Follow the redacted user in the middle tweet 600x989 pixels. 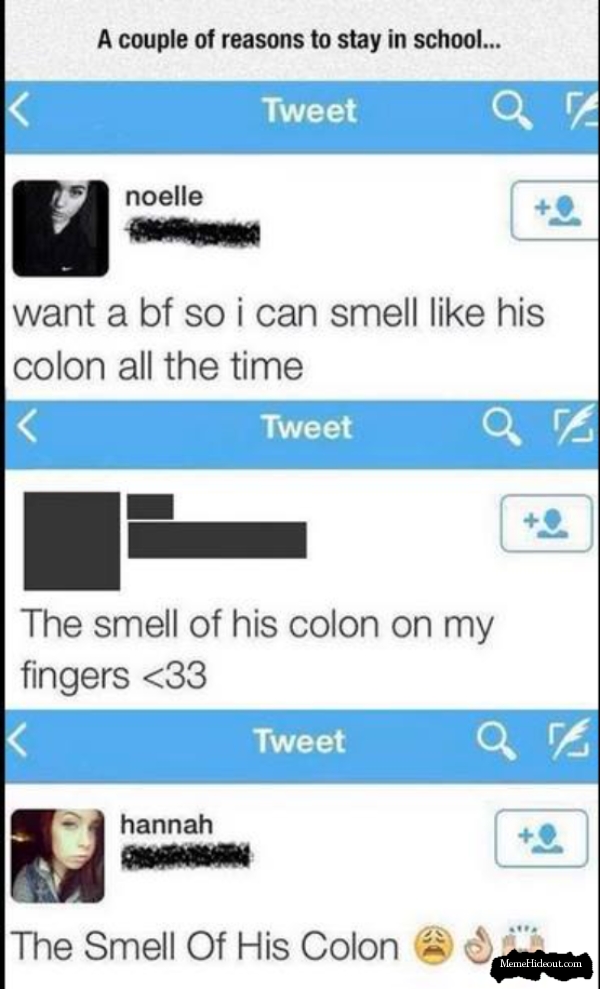pos(546,523)
